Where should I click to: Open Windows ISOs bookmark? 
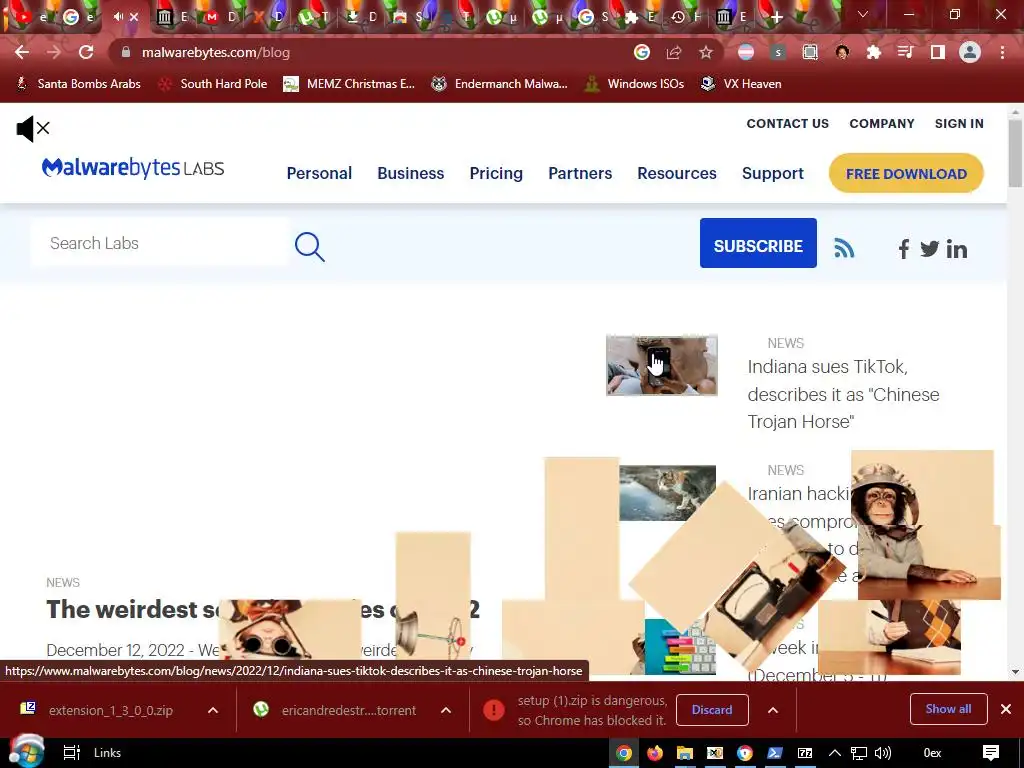coord(635,84)
